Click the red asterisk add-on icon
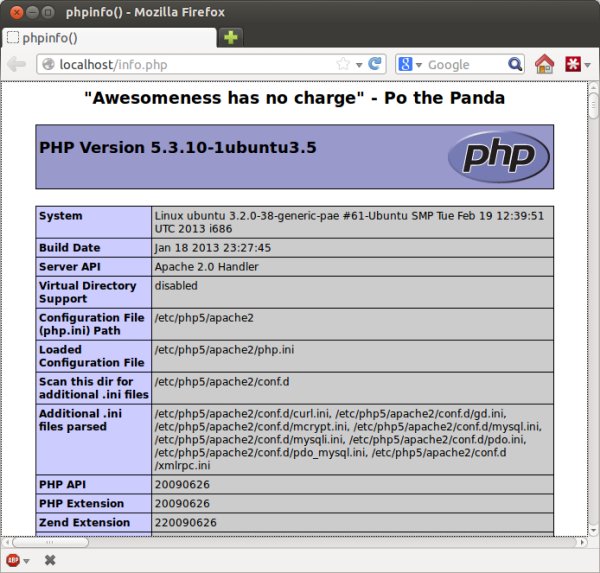The height and width of the screenshot is (573, 600). click(x=573, y=64)
